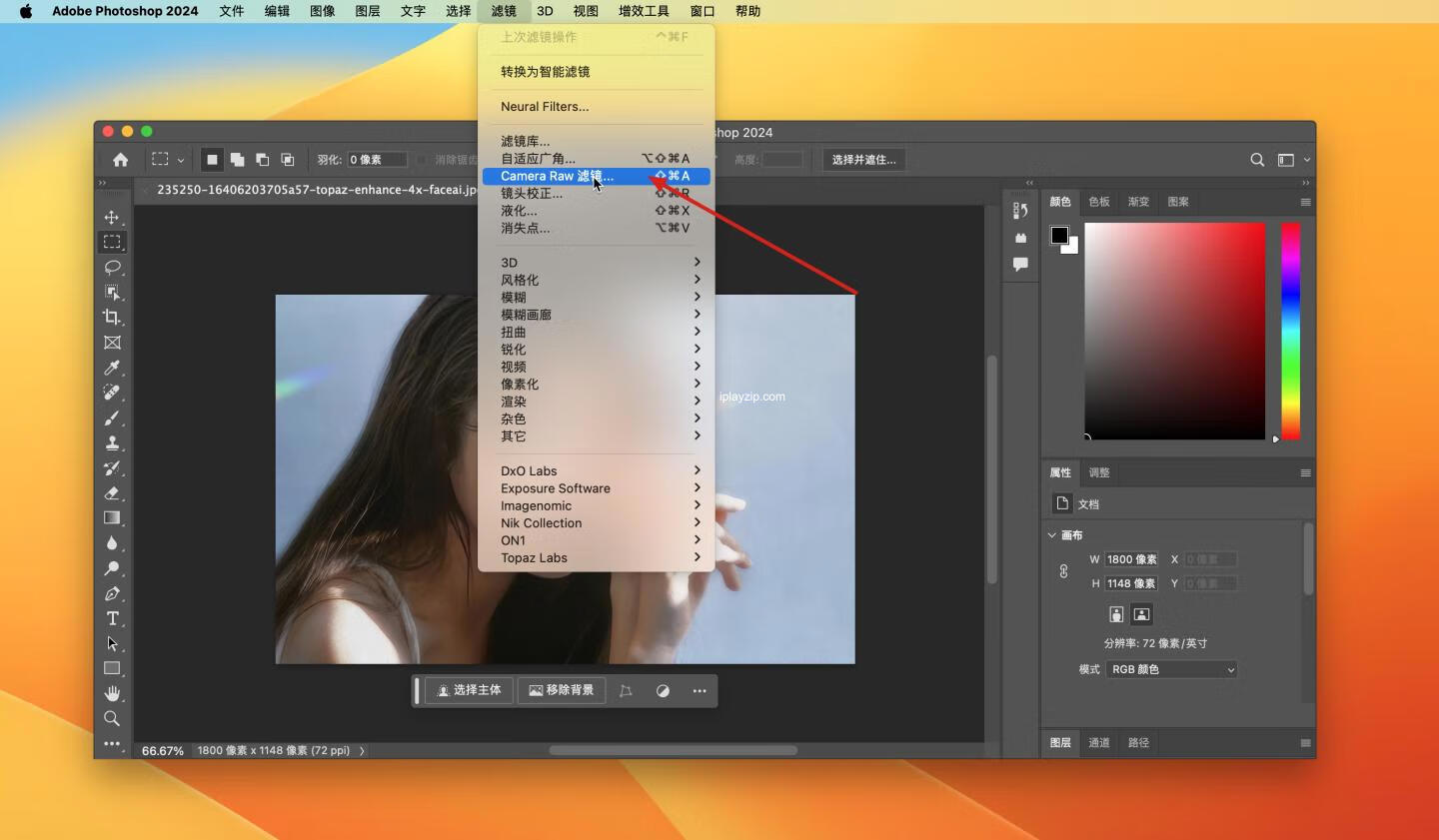This screenshot has height=840, width=1439.
Task: Choose Camera Raw 滤镜 menu item
Action: [596, 176]
